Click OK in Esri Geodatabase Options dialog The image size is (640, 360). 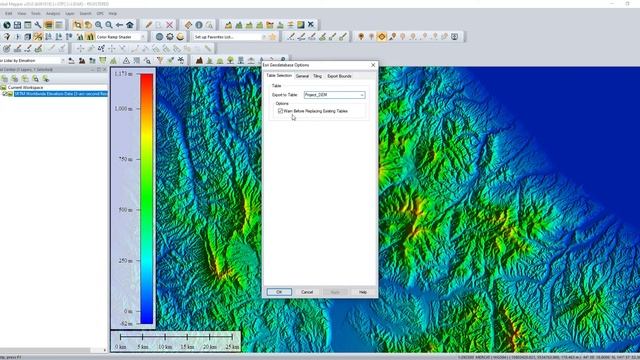click(x=279, y=292)
